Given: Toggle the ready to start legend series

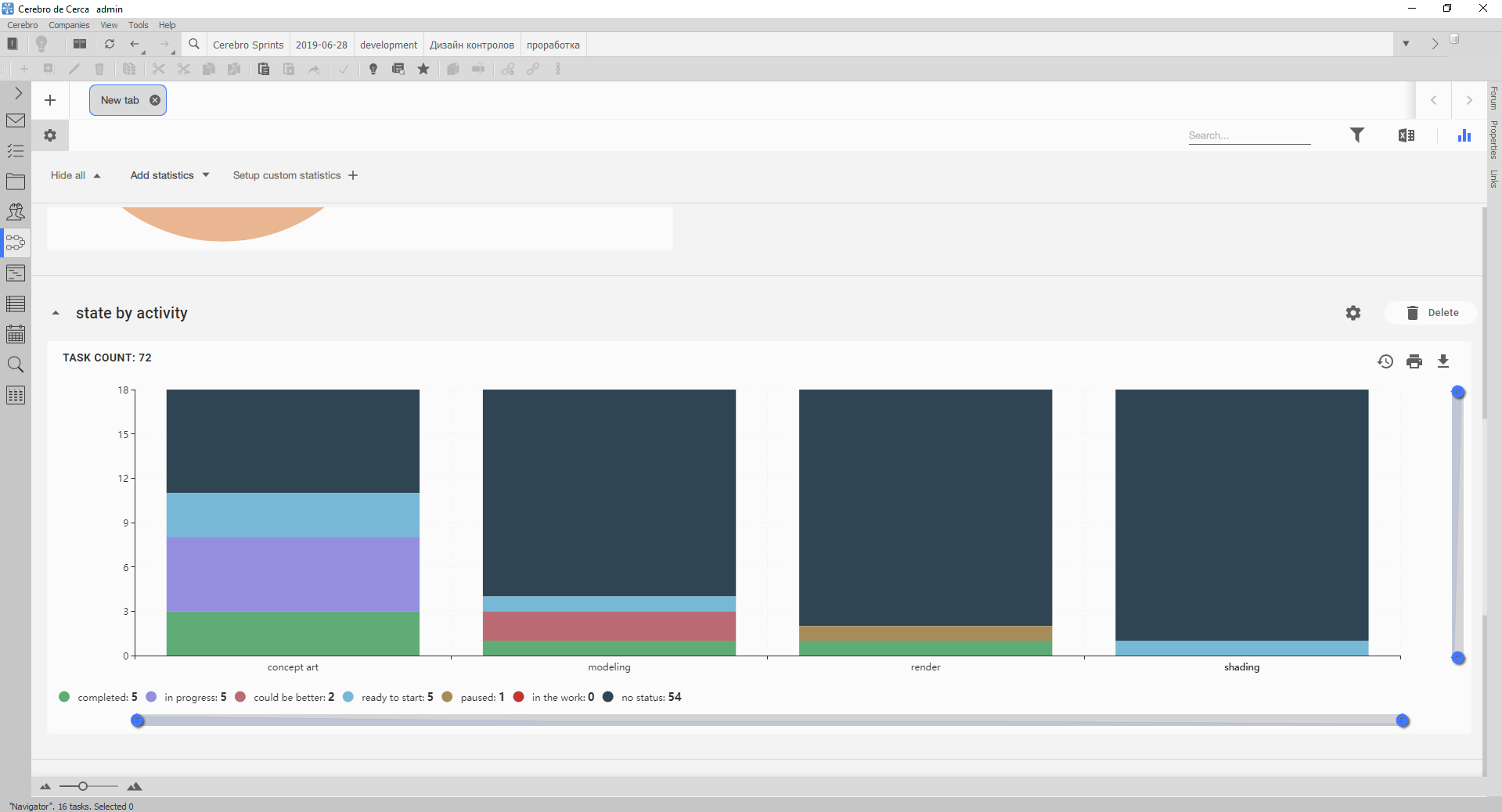Looking at the screenshot, I should coord(388,697).
